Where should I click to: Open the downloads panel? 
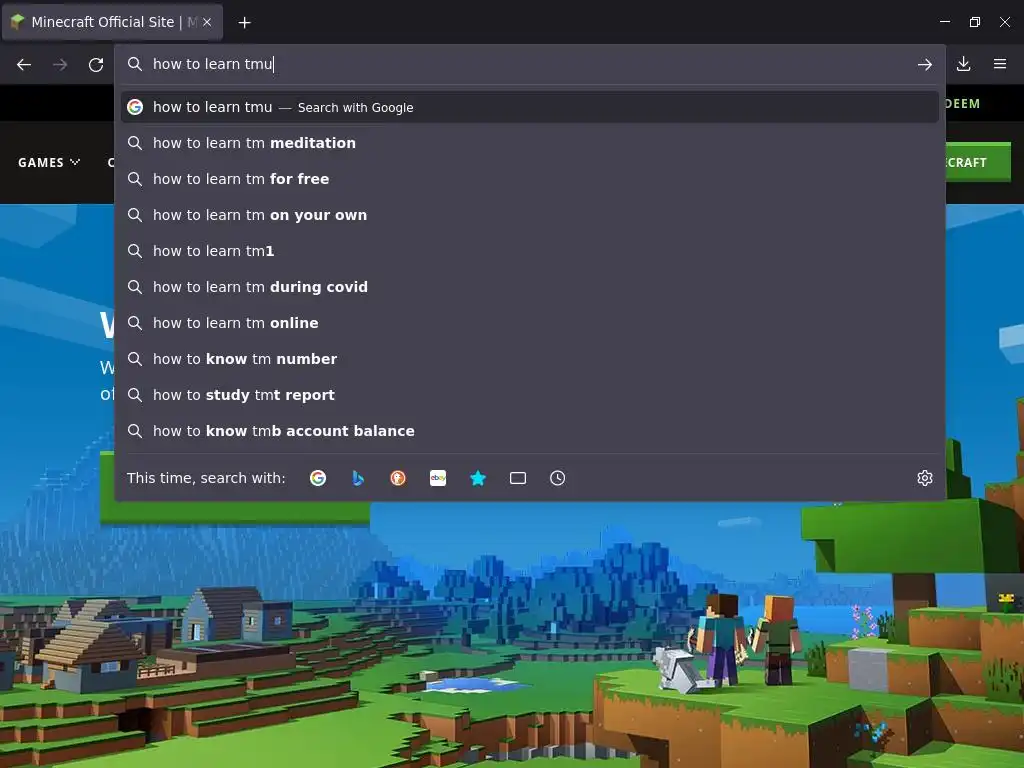tap(963, 64)
